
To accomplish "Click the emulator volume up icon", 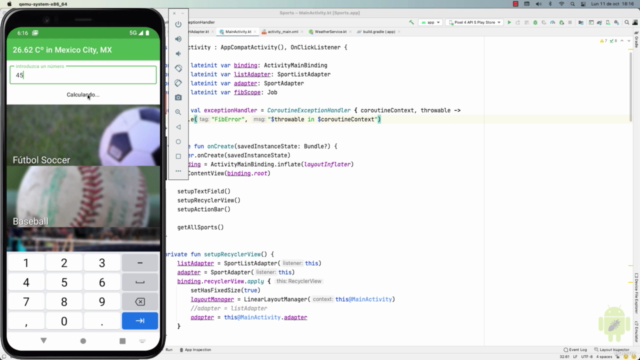I will (x=178, y=39).
